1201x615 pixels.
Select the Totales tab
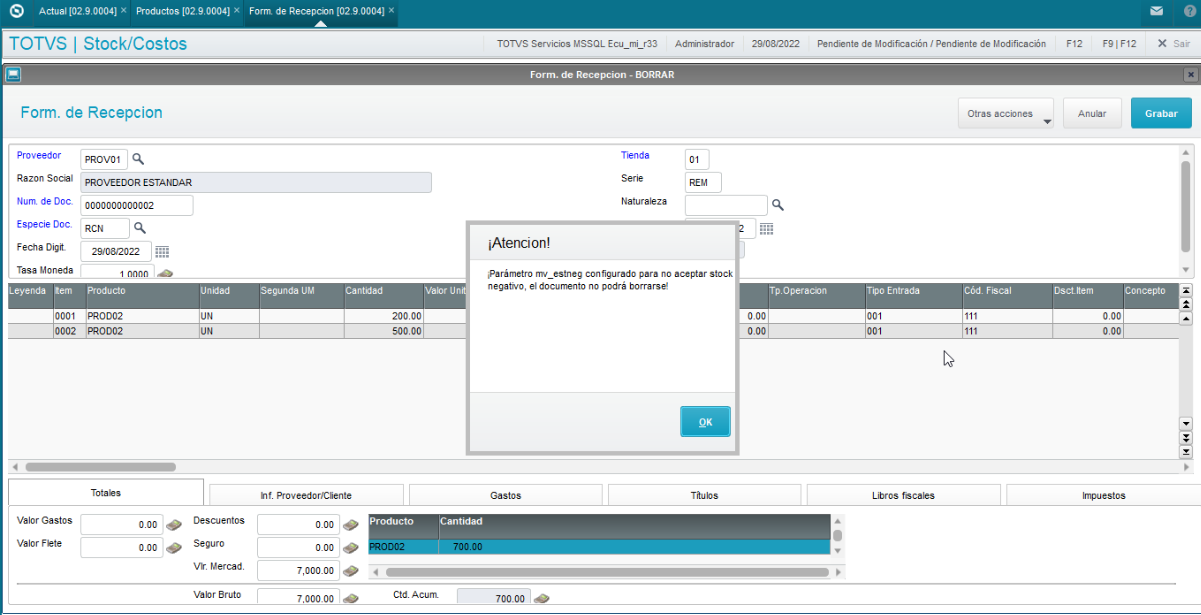click(106, 493)
